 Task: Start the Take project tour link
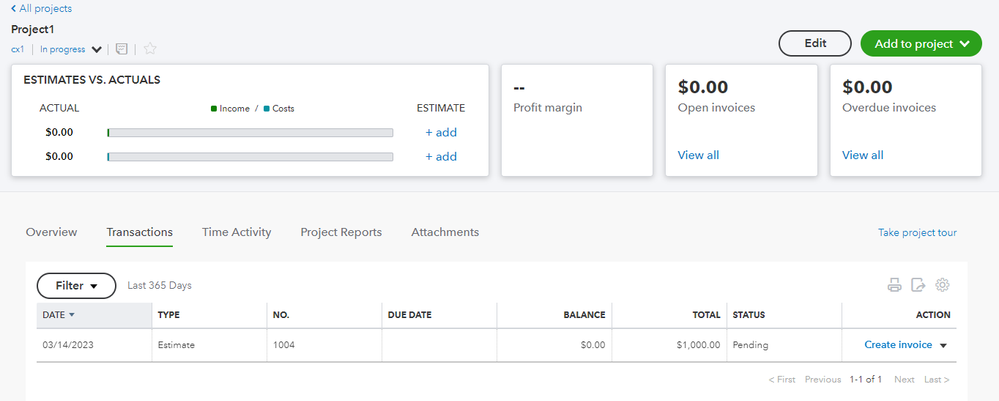pos(917,233)
